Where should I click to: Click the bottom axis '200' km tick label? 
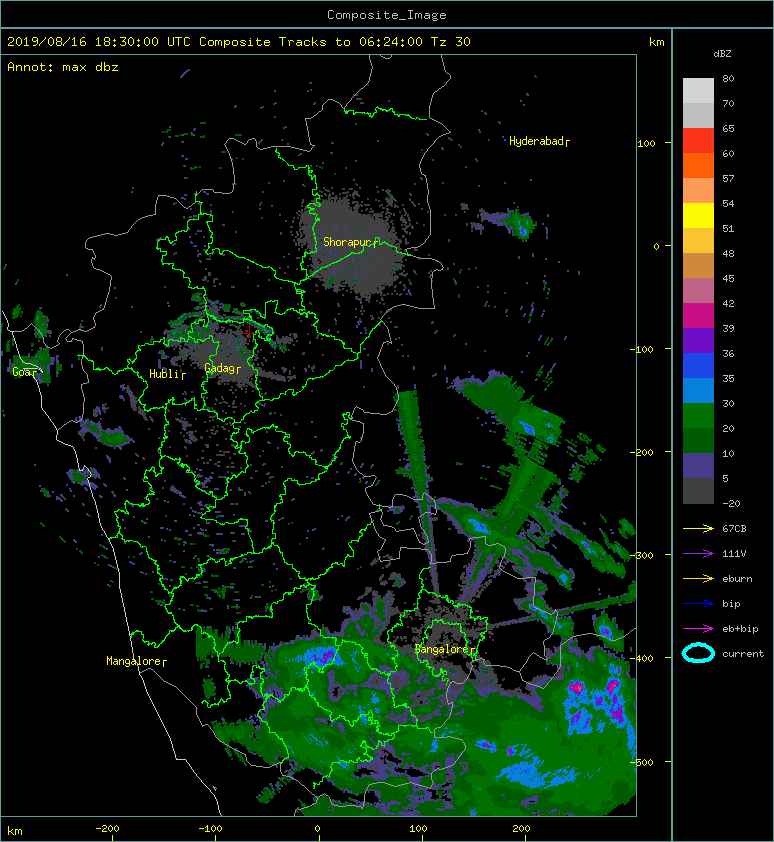pyautogui.click(x=521, y=829)
